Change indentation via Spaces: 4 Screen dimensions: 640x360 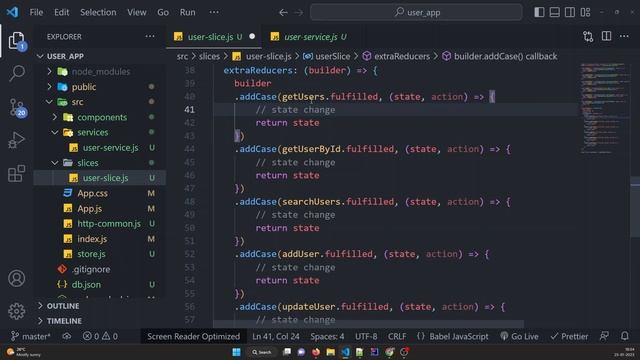(x=327, y=336)
